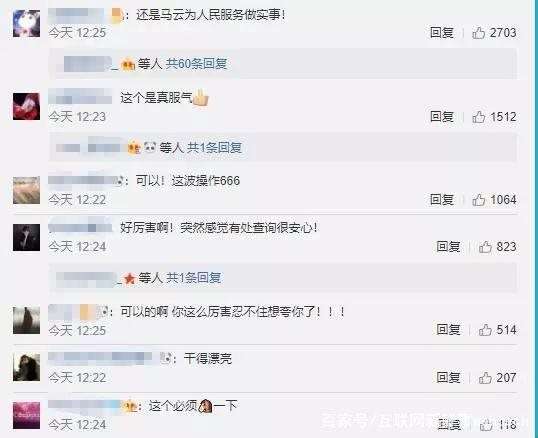Like the comment with 2703 likes

pyautogui.click(x=479, y=33)
